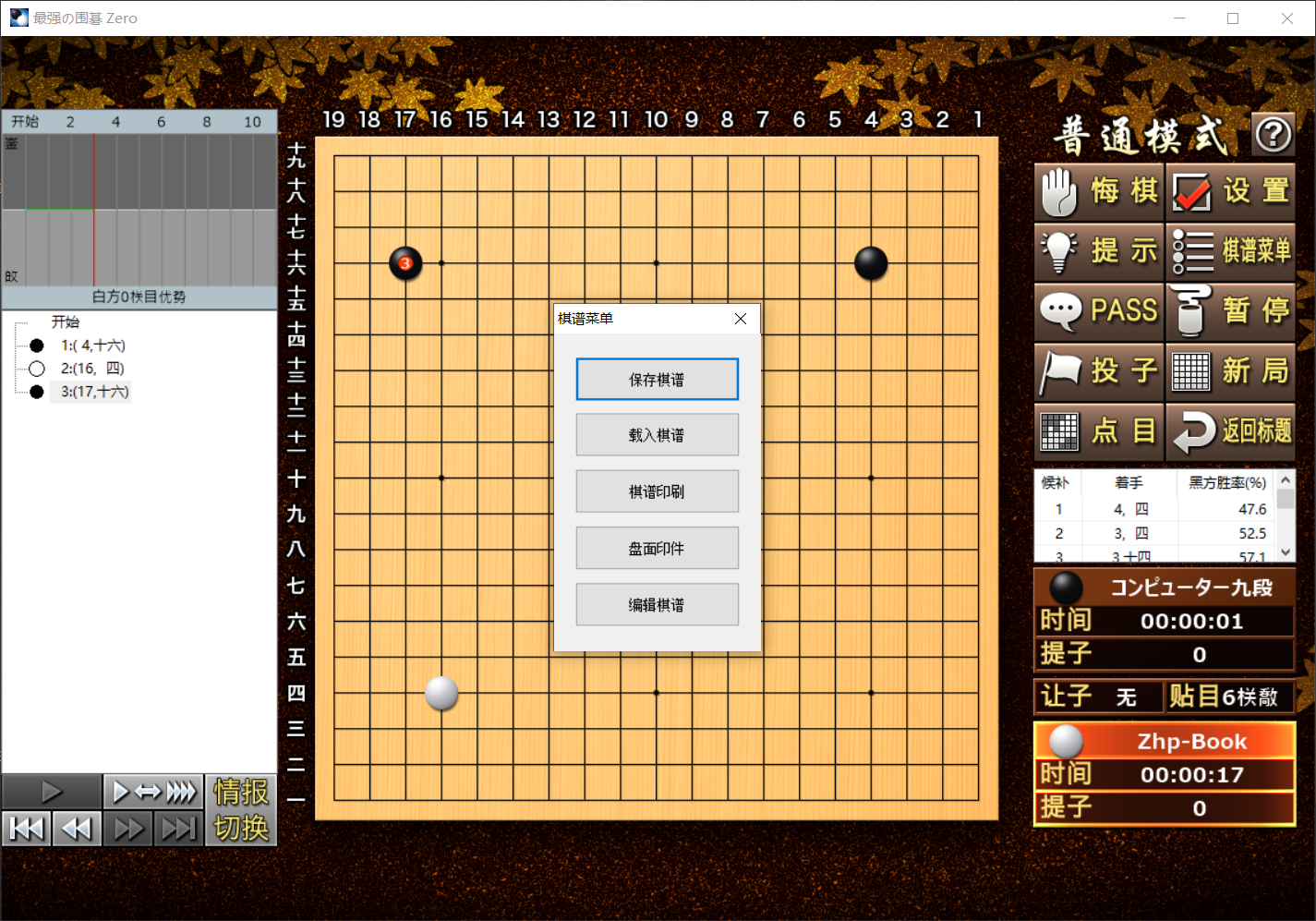Screen dimensions: 1316x921
Task: Click the white player time 00:00:17
Action: [x=1192, y=775]
